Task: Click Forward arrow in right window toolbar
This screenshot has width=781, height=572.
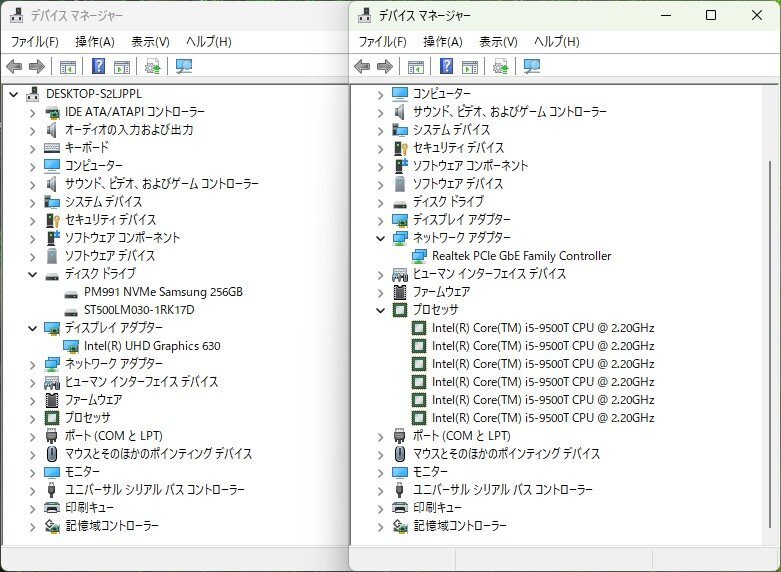Action: click(x=385, y=66)
